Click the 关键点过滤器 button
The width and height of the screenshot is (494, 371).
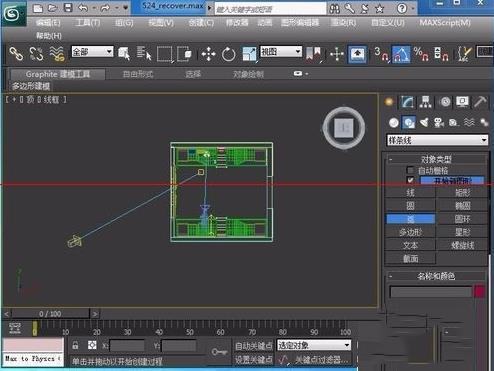322,360
